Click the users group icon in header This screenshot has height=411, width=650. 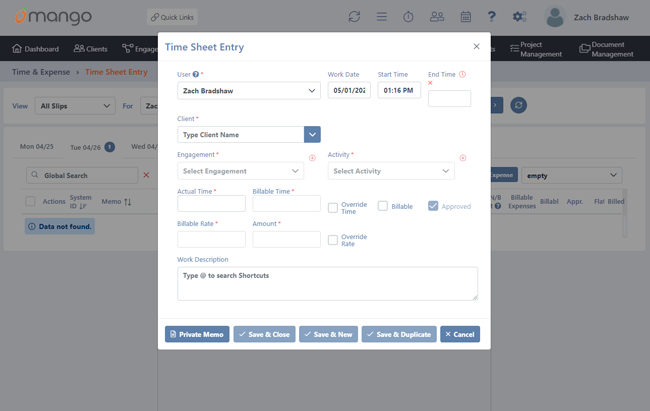[437, 17]
